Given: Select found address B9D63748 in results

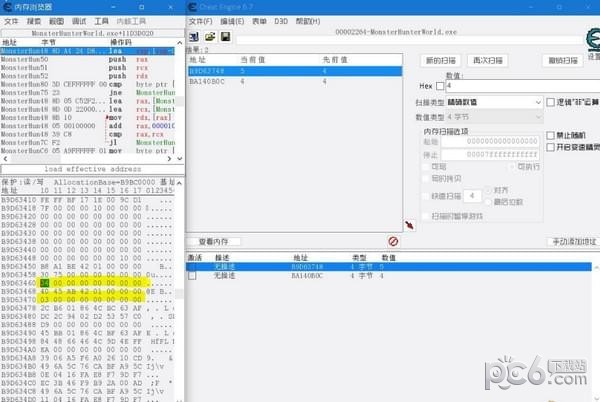Looking at the screenshot, I should 295,71.
